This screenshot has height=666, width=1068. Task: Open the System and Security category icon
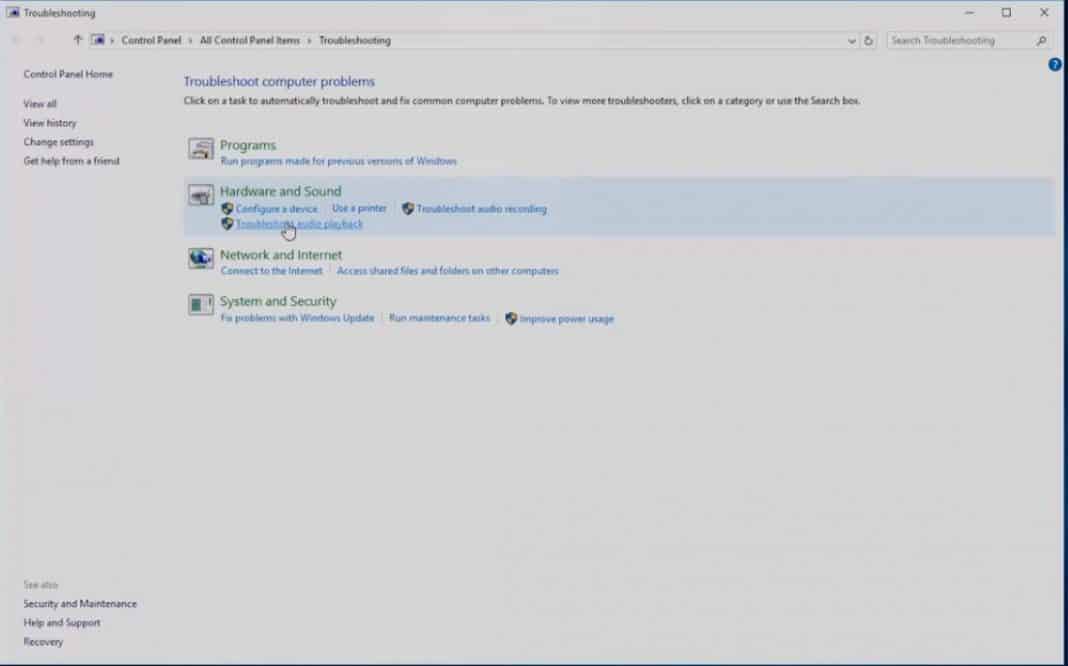201,304
